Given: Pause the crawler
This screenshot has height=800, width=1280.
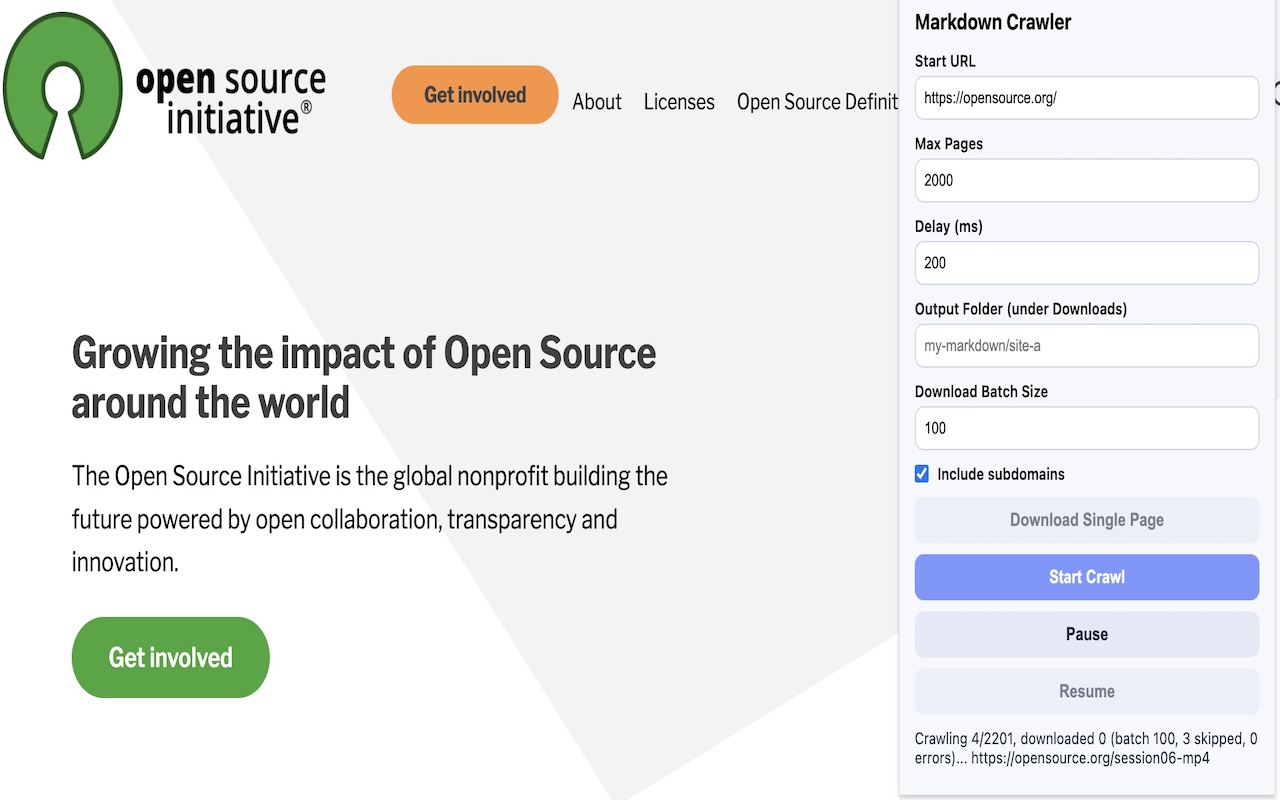Looking at the screenshot, I should (1087, 634).
